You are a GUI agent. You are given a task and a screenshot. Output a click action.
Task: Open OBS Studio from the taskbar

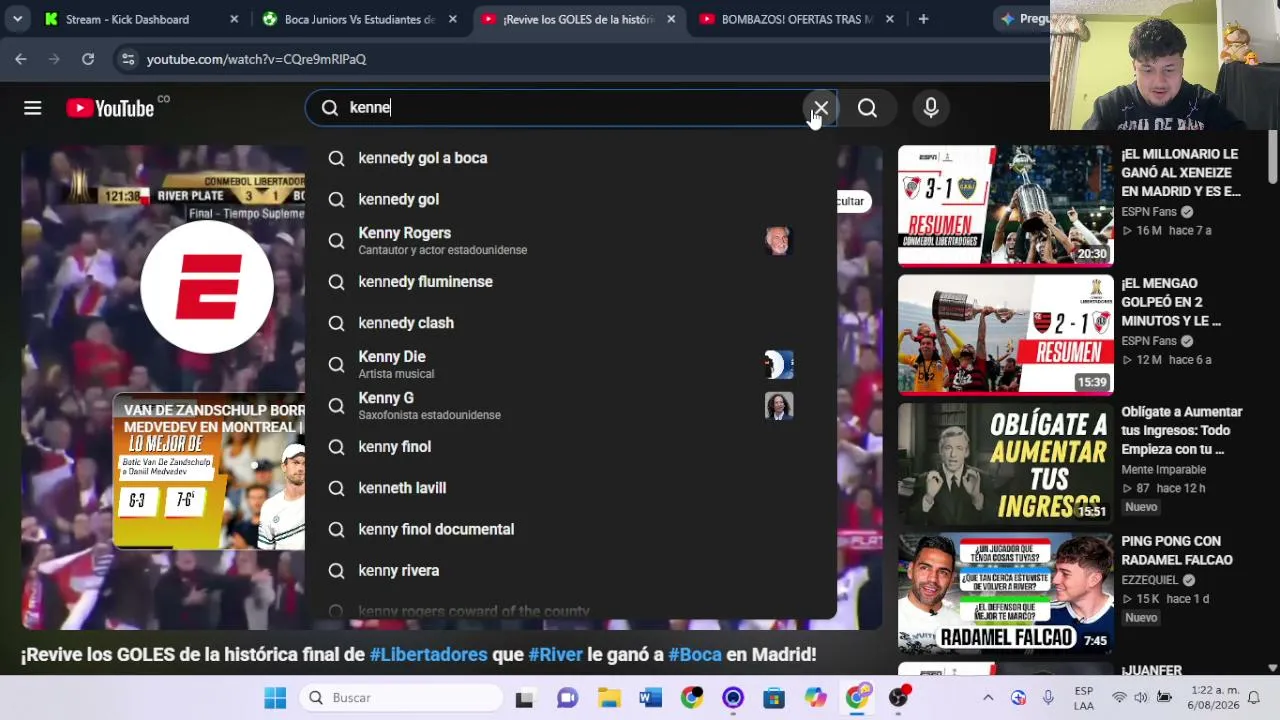(x=899, y=698)
